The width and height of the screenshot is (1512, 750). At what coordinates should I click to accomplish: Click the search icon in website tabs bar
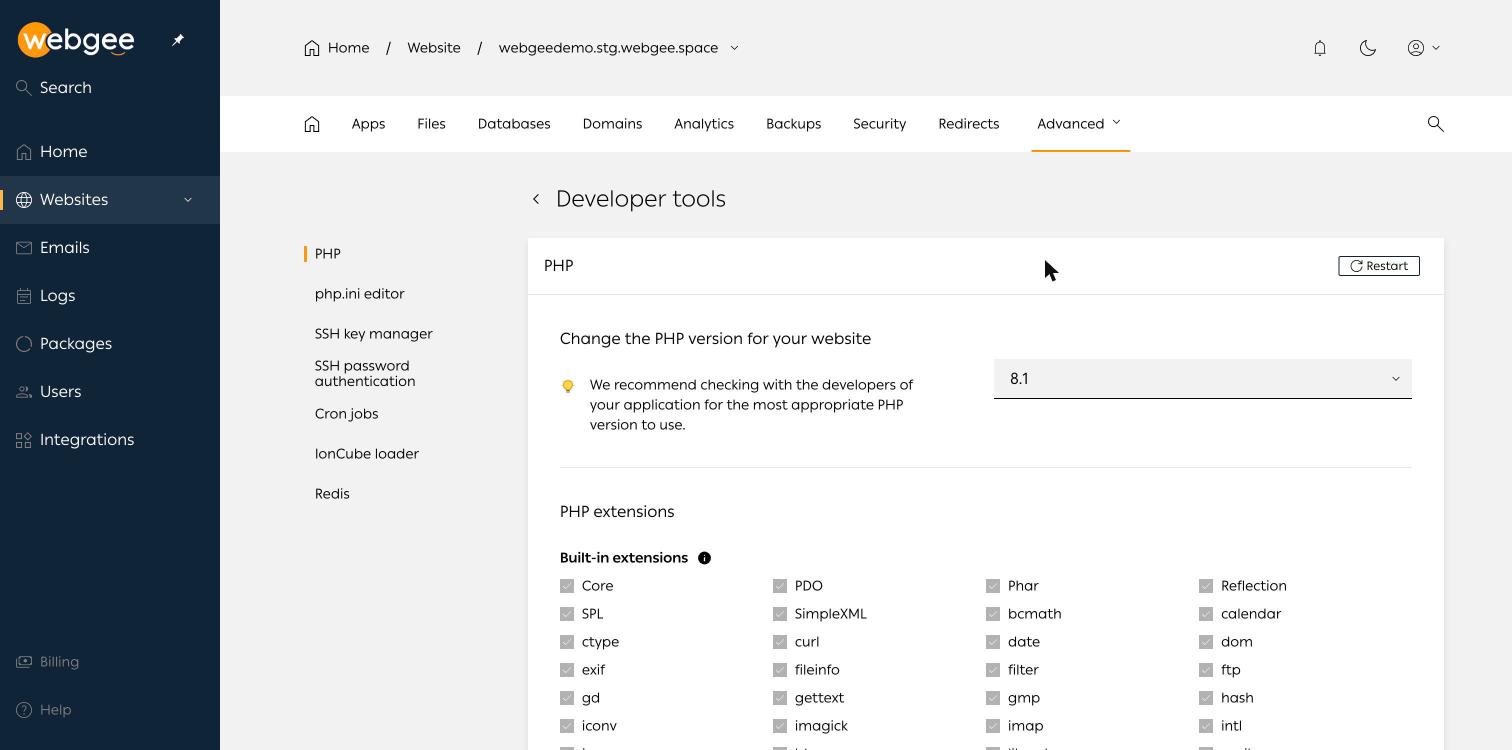pos(1435,124)
